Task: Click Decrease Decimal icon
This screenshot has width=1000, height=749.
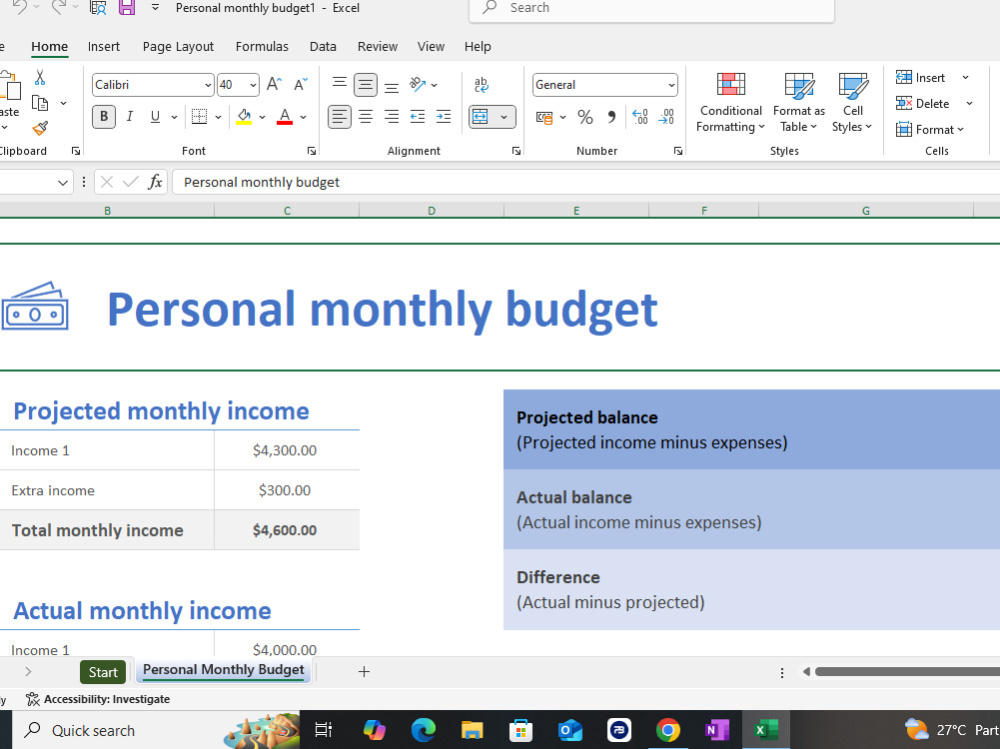Action: click(666, 117)
